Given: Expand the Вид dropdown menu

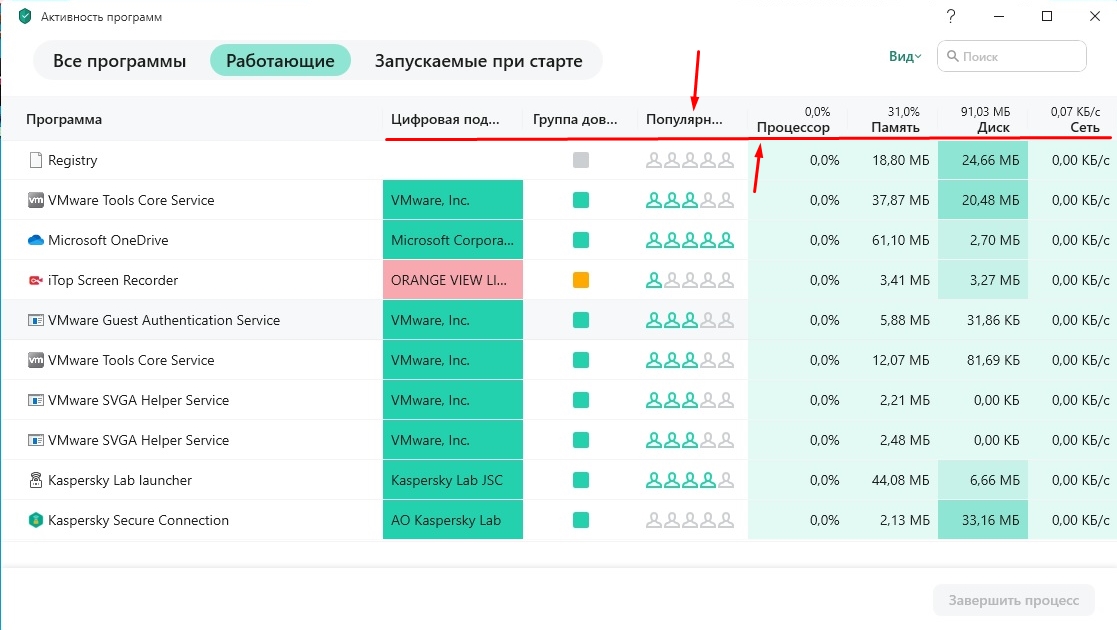Looking at the screenshot, I should (x=905, y=56).
